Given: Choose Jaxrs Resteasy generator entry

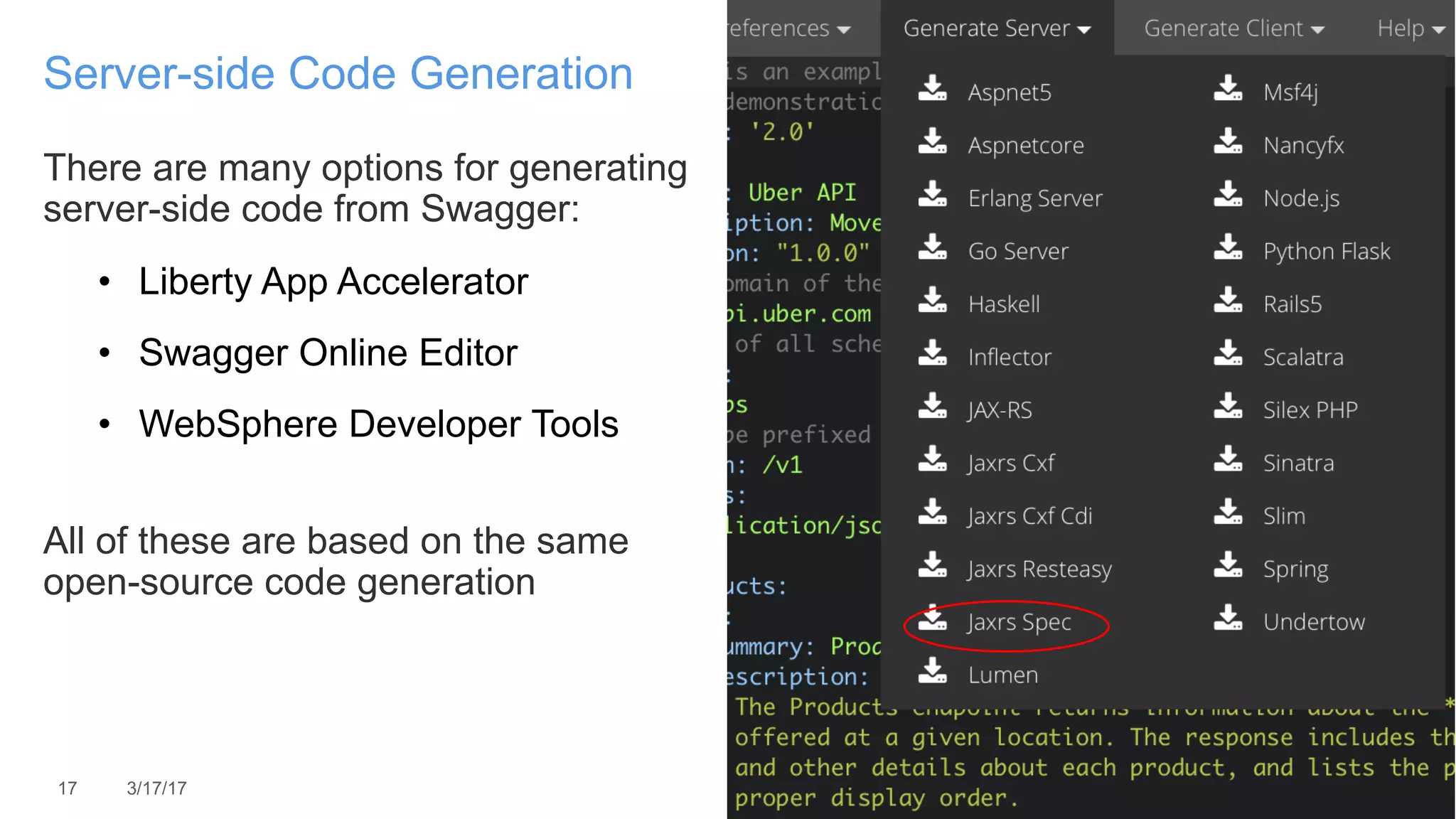Looking at the screenshot, I should pos(1039,569).
